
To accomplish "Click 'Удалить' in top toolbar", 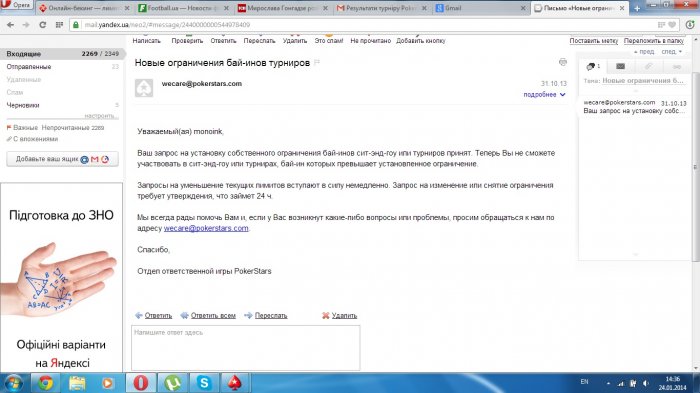I will click(295, 41).
